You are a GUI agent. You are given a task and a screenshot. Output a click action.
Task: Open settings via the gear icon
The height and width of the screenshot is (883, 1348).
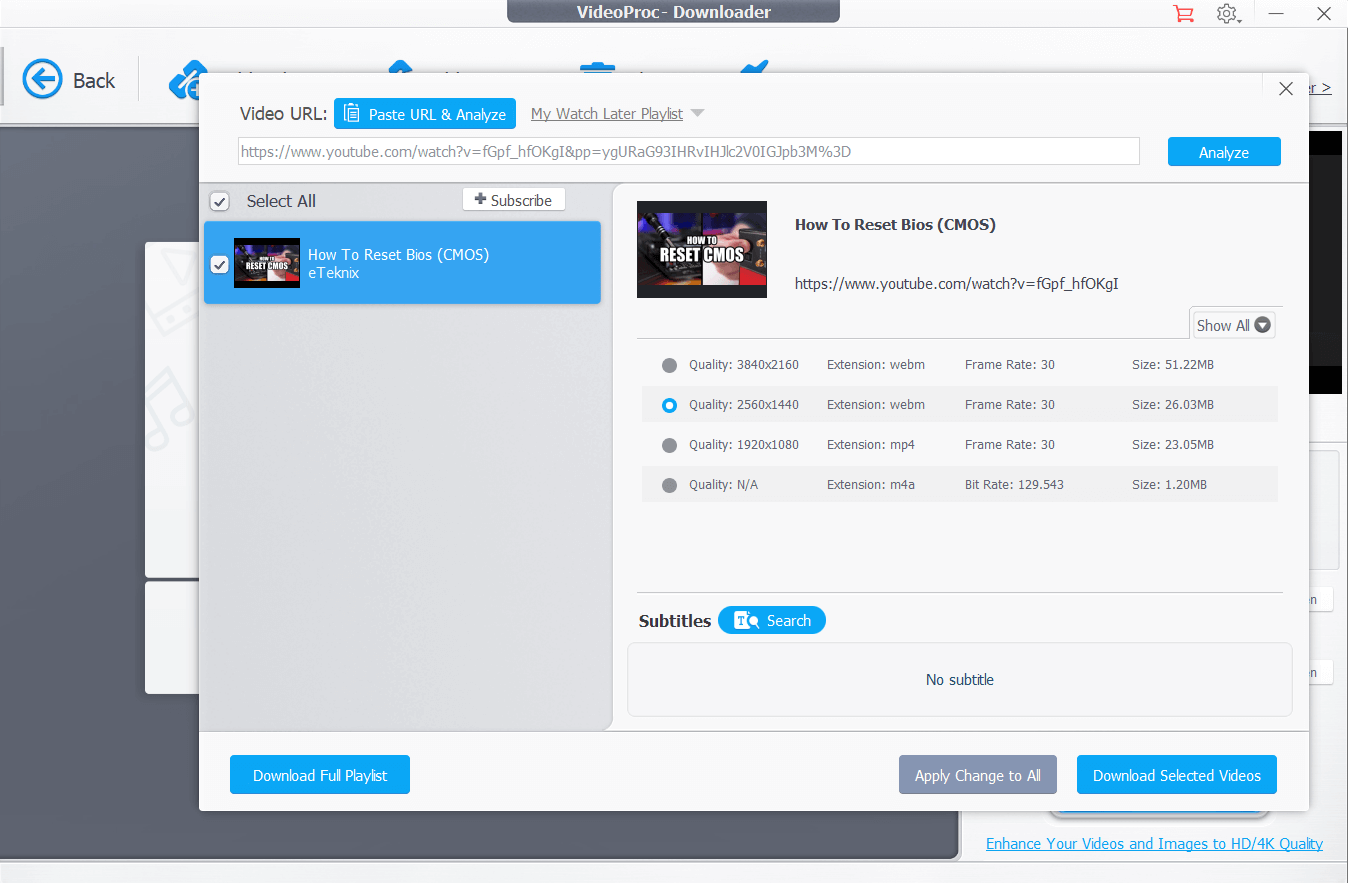point(1227,13)
